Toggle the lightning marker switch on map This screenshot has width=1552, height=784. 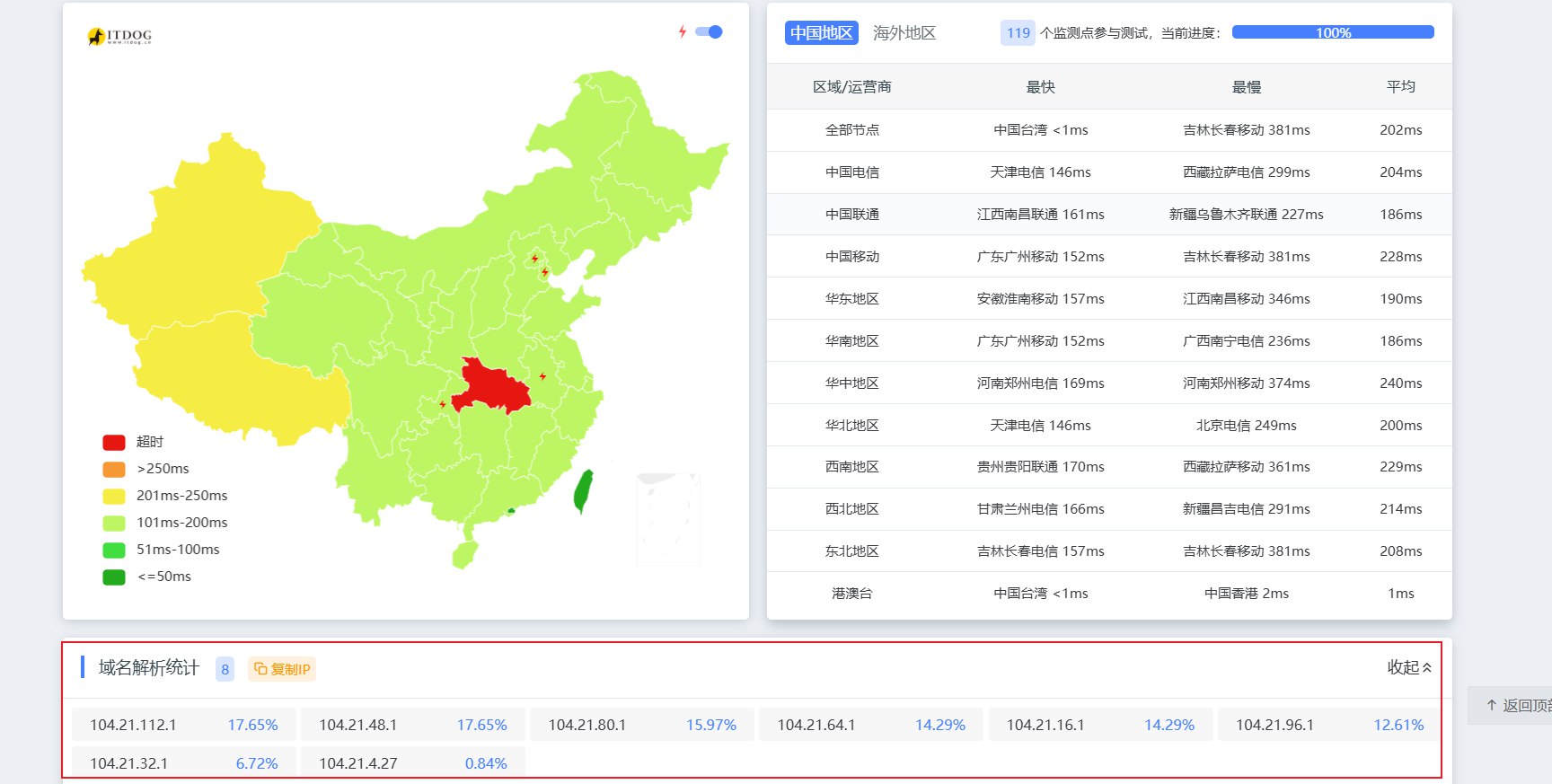click(x=710, y=32)
